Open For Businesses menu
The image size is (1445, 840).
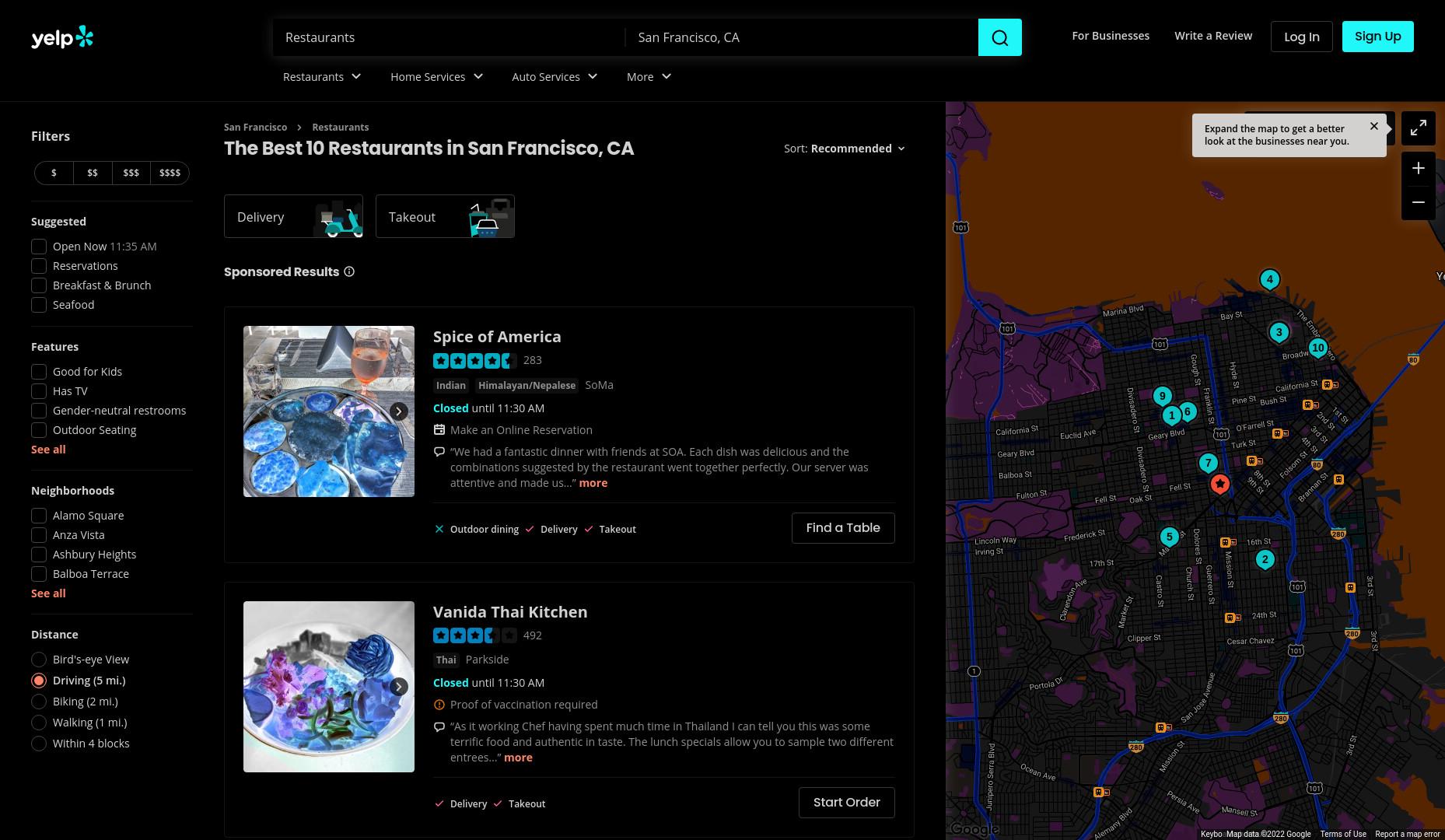1111,36
